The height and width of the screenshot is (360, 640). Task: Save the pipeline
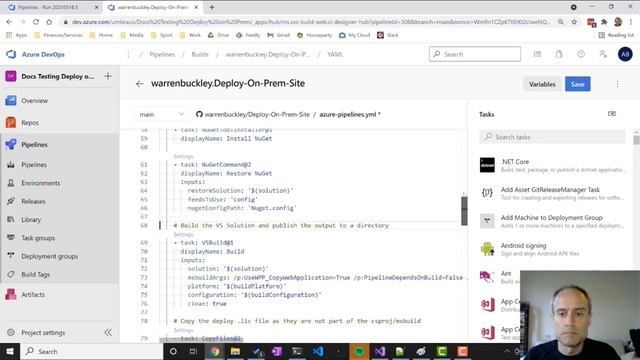coord(578,84)
